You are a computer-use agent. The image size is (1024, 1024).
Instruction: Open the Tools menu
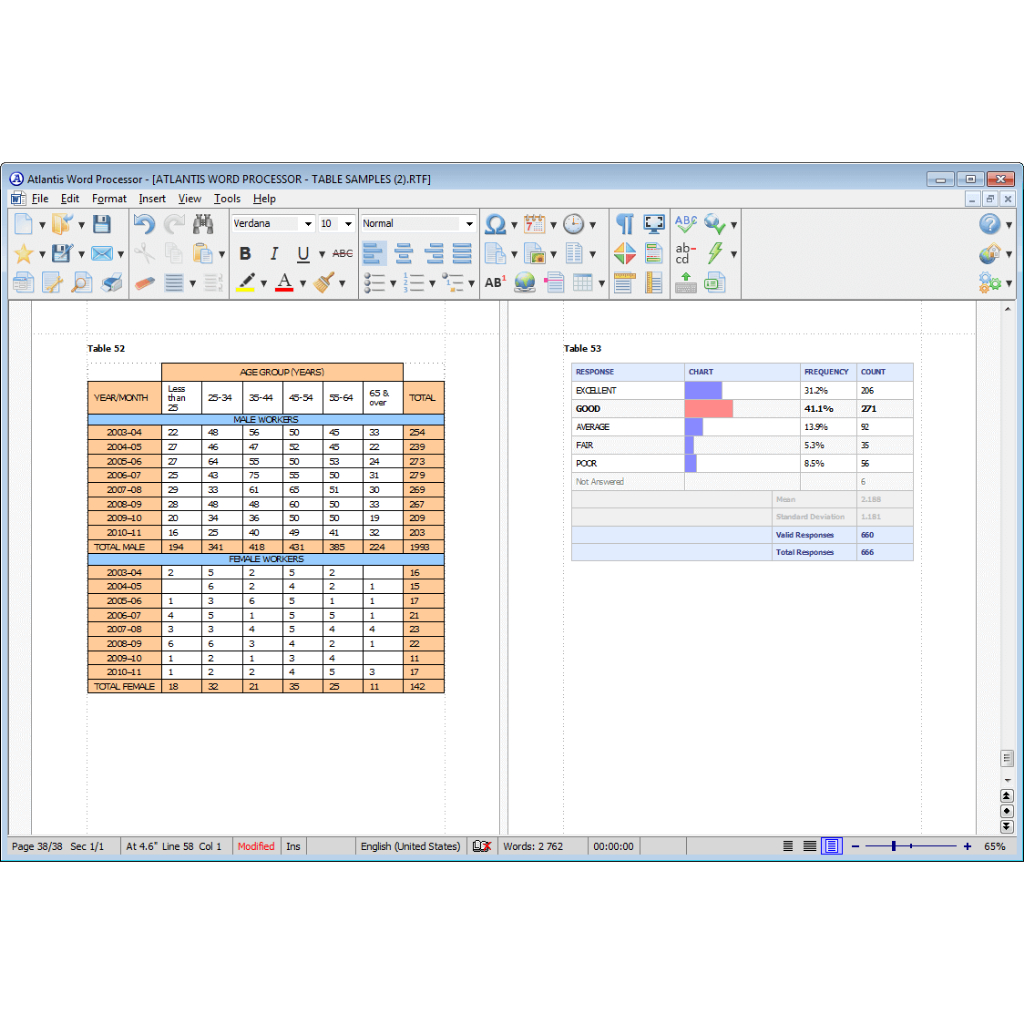click(227, 199)
